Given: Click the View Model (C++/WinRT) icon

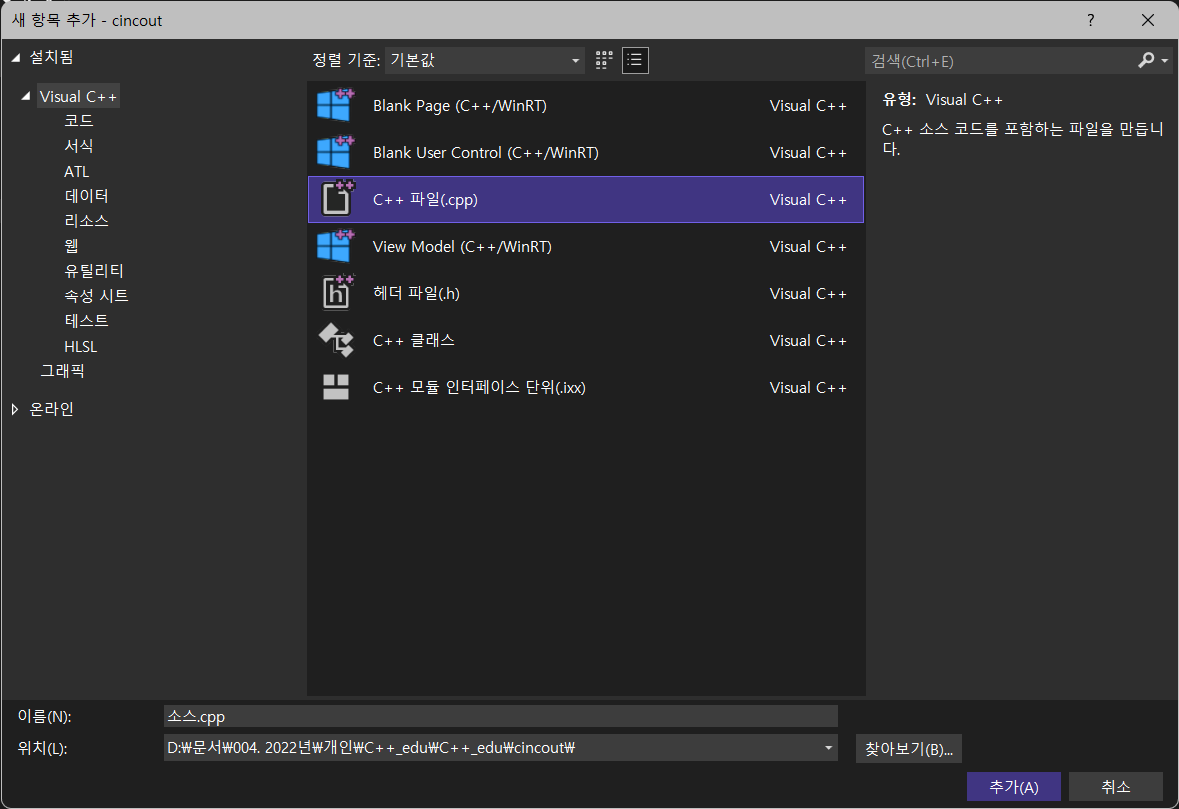Looking at the screenshot, I should click(x=335, y=246).
